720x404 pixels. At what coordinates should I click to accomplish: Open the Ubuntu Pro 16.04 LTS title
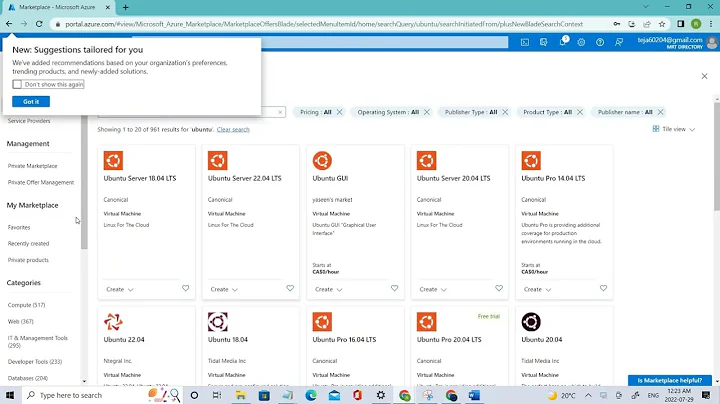pyautogui.click(x=344, y=340)
